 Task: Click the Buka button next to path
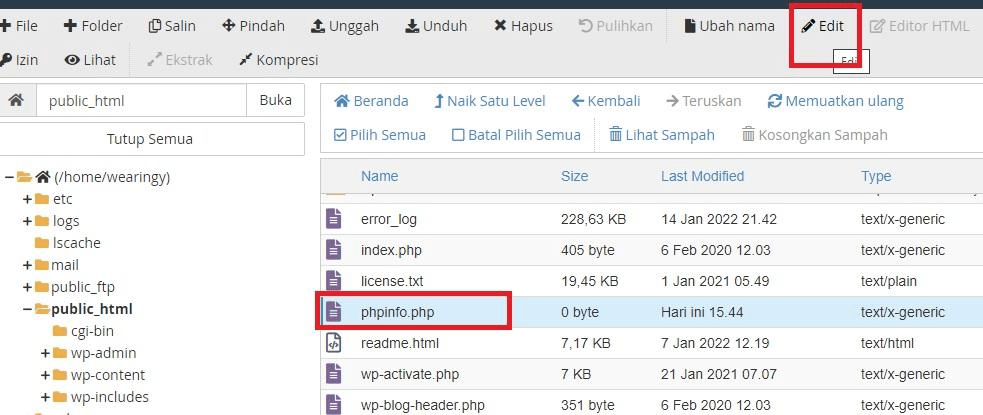[275, 100]
